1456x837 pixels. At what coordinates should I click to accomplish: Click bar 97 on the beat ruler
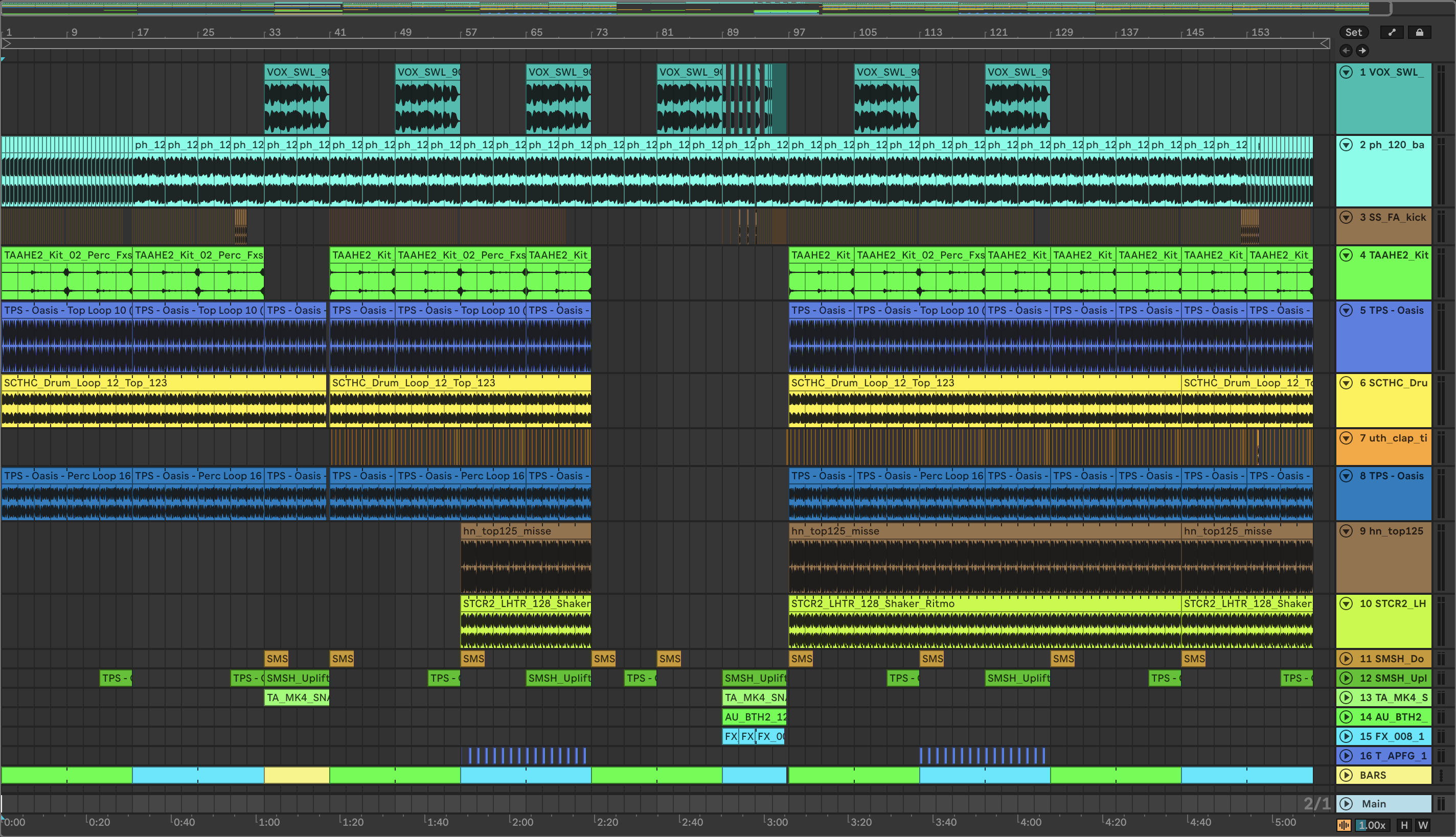coord(799,32)
